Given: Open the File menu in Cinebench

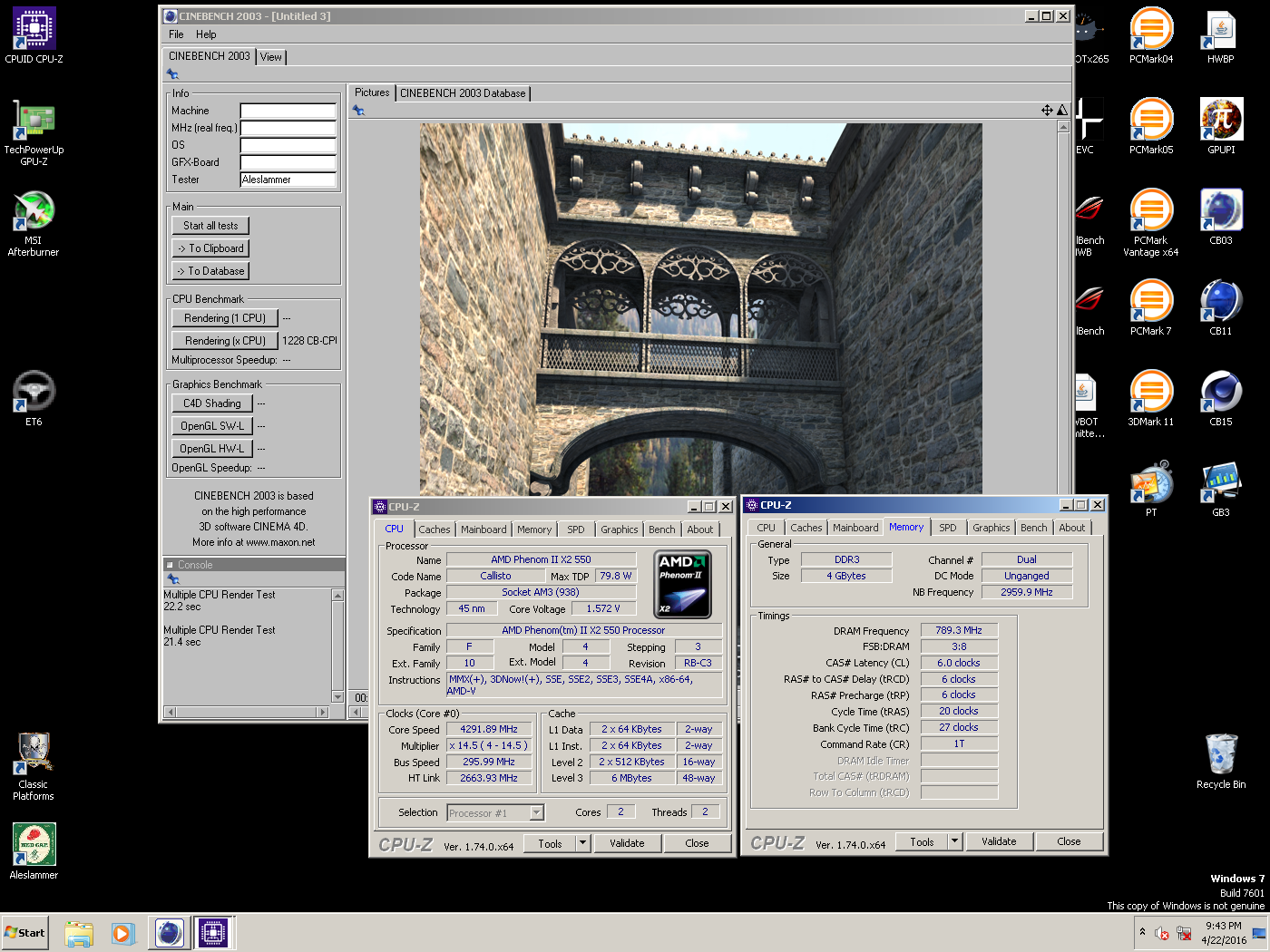Looking at the screenshot, I should tap(176, 34).
